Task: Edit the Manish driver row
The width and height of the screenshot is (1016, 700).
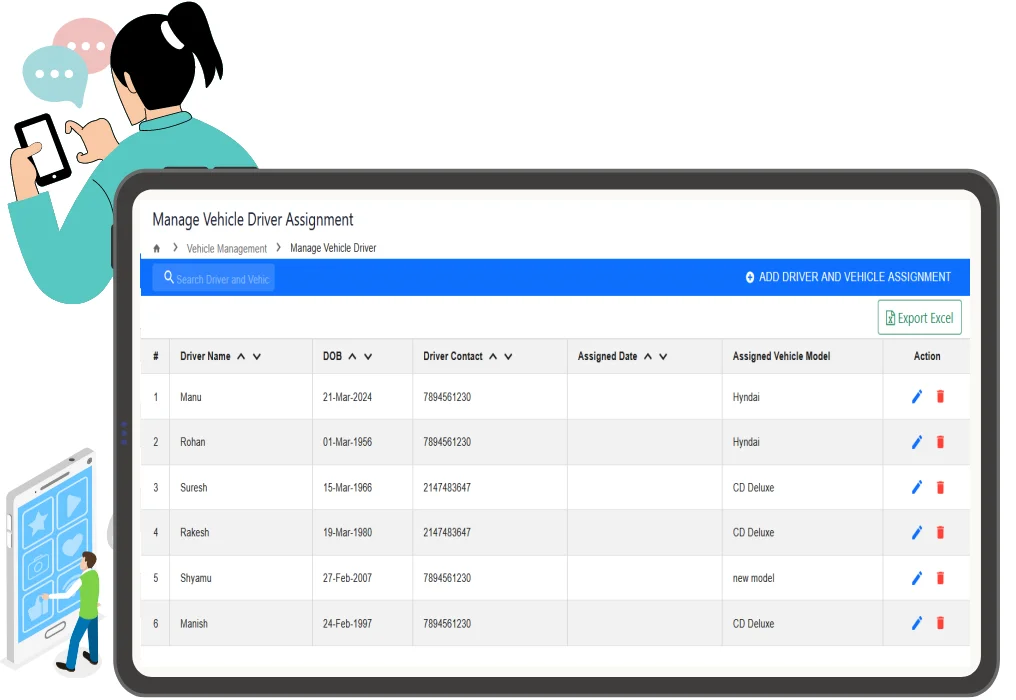Action: coord(917,624)
